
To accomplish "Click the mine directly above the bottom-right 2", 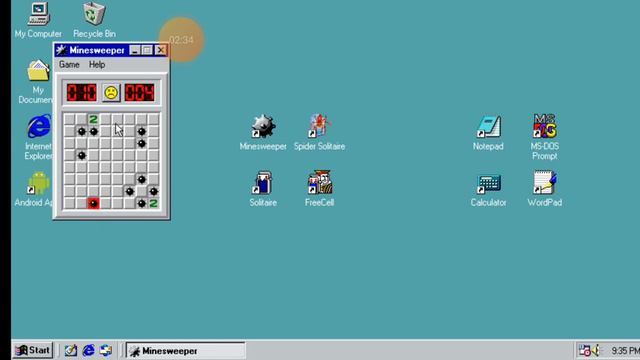I will [153, 191].
